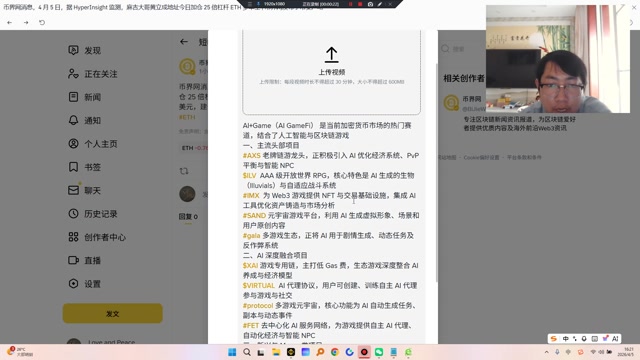Click the red stop recording button
Screen dimensions: 640x360
(360, 4)
